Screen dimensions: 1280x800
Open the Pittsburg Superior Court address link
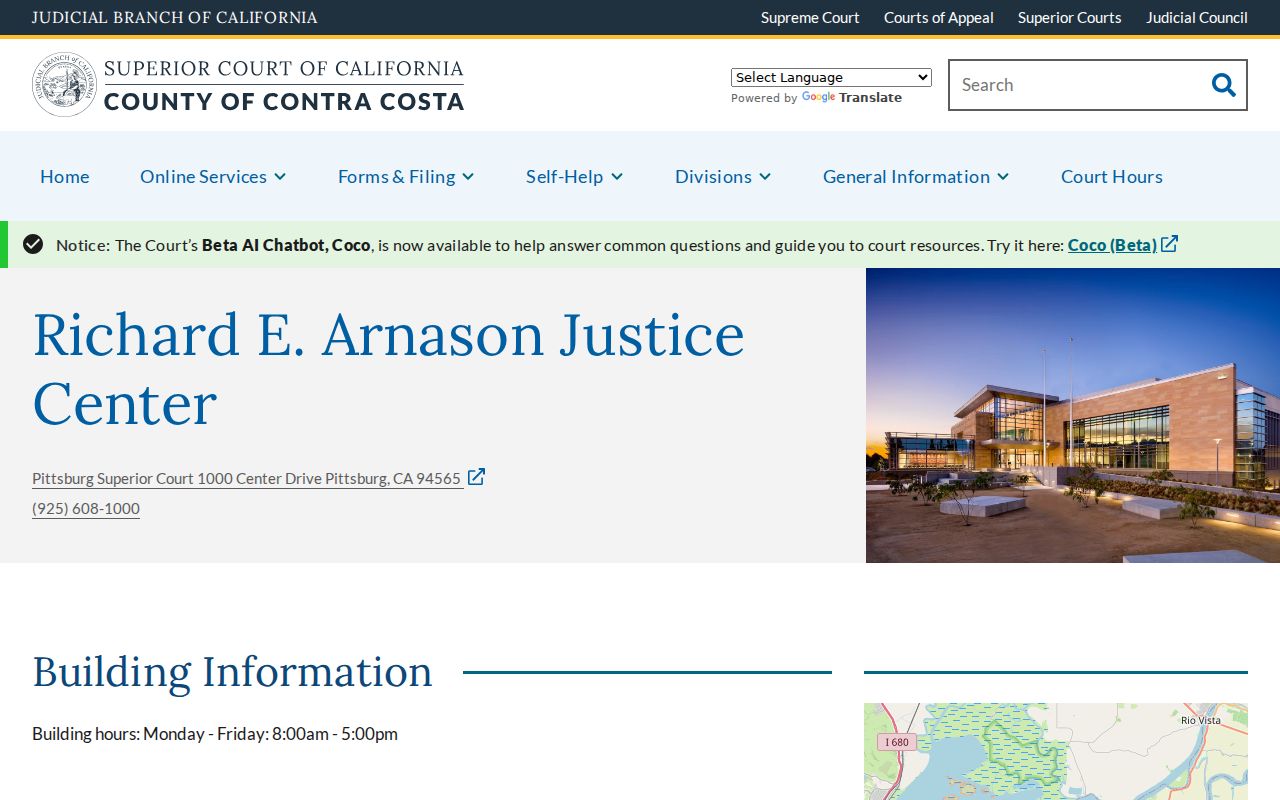click(247, 478)
